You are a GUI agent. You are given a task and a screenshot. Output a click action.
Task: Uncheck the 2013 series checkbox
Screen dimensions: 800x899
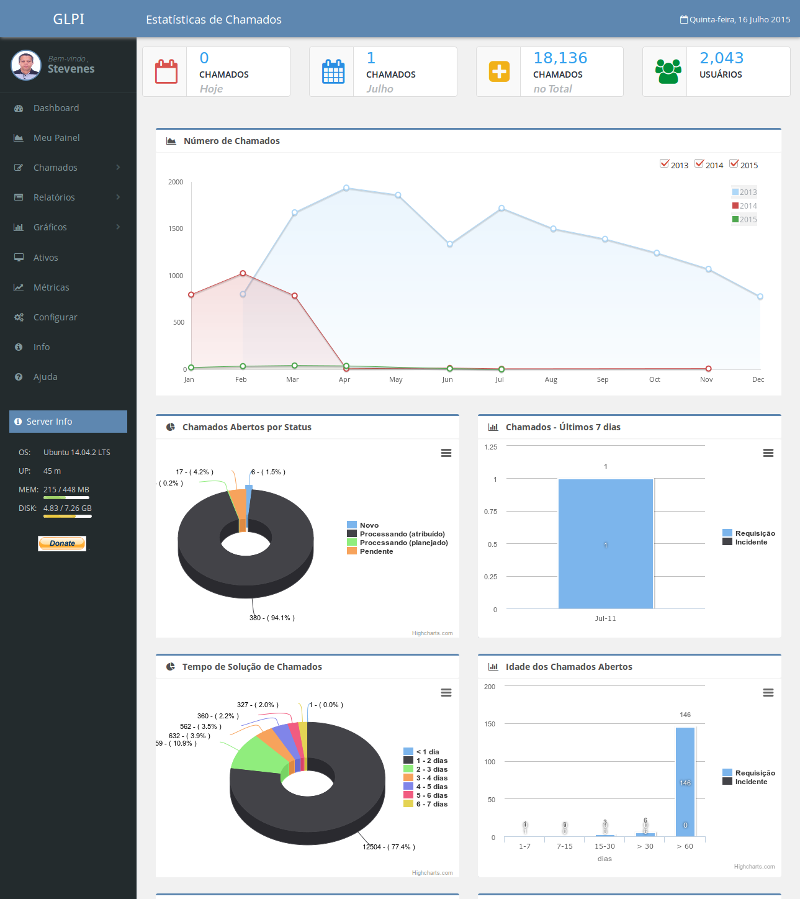(x=665, y=164)
